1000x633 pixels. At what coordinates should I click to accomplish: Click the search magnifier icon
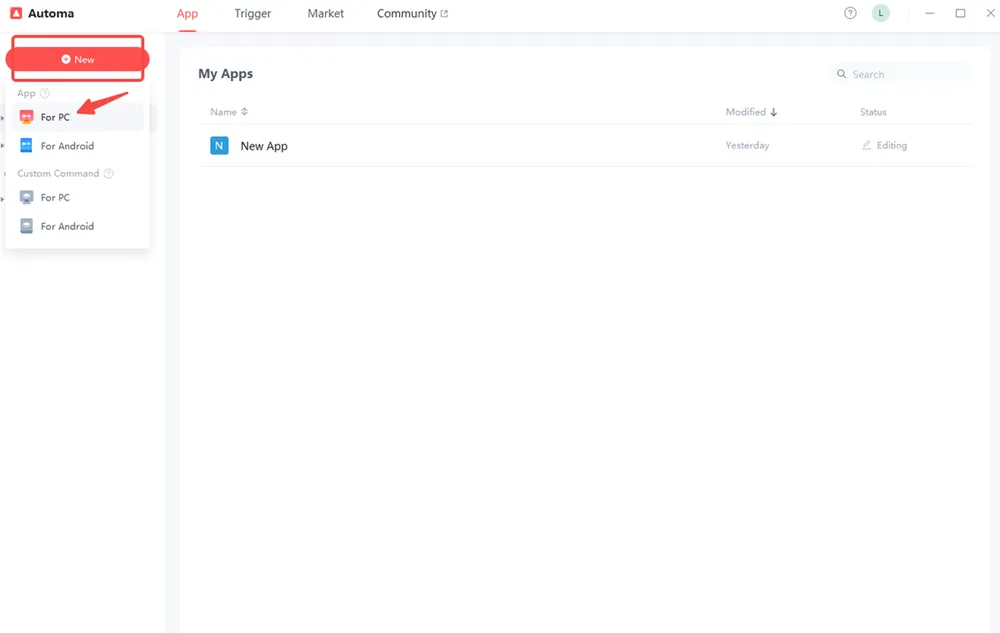click(840, 73)
